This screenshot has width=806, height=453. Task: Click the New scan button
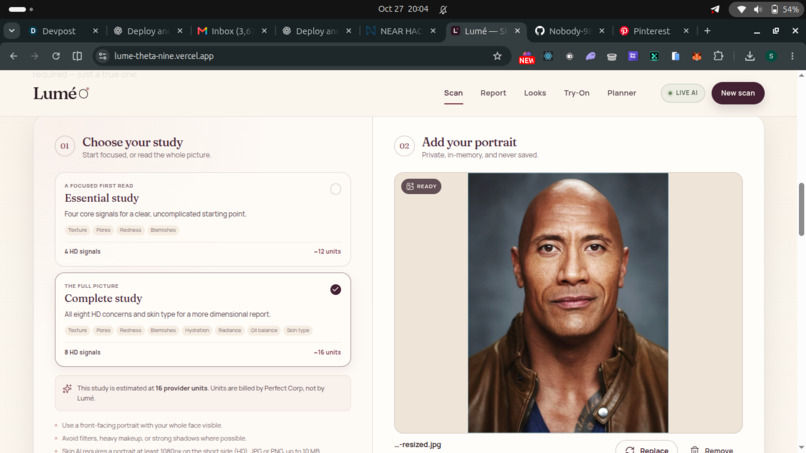(738, 93)
